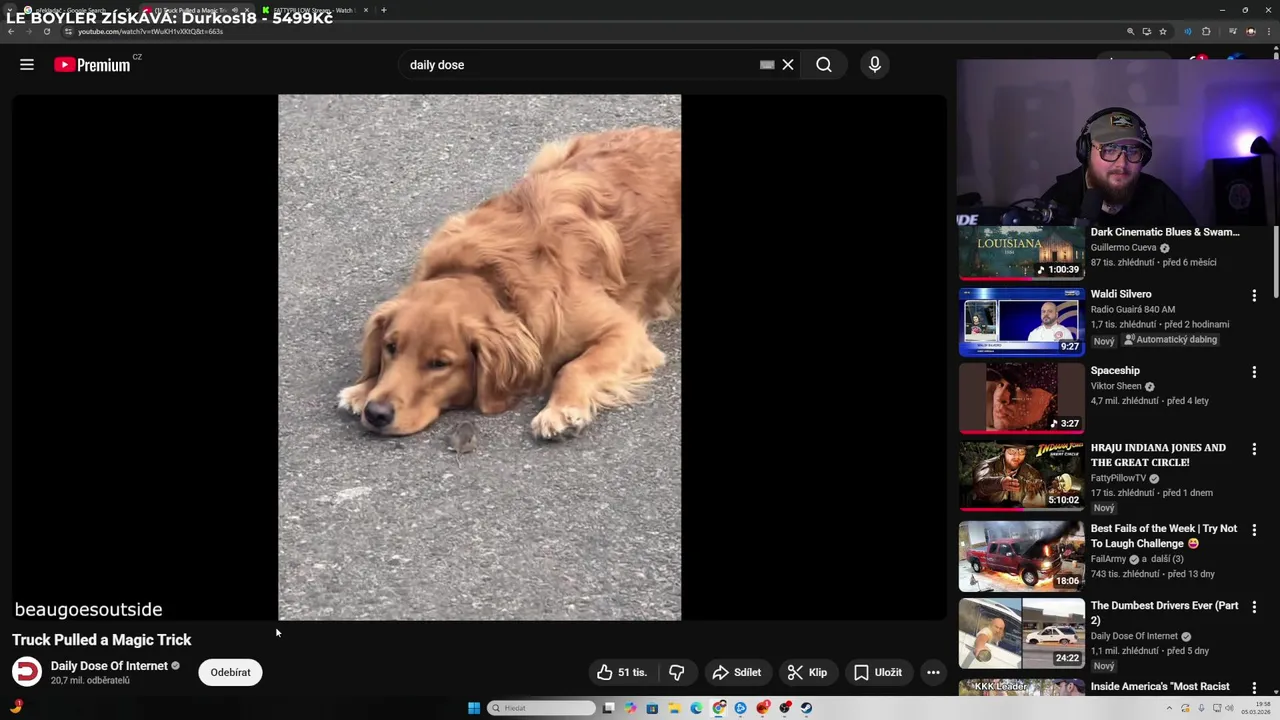
Task: Open the Windows Start menu
Action: coord(474,708)
